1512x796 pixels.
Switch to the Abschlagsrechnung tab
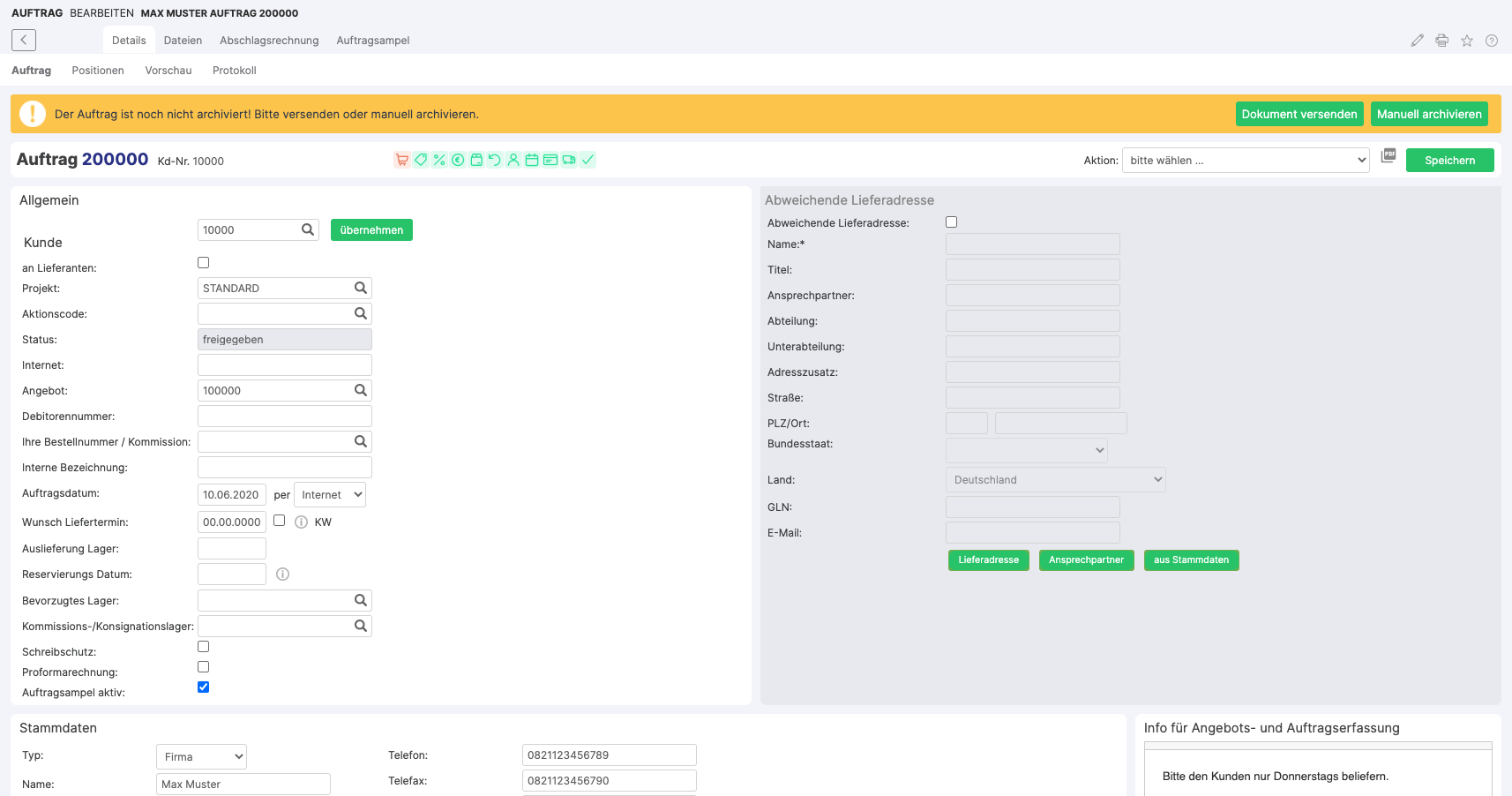[269, 41]
